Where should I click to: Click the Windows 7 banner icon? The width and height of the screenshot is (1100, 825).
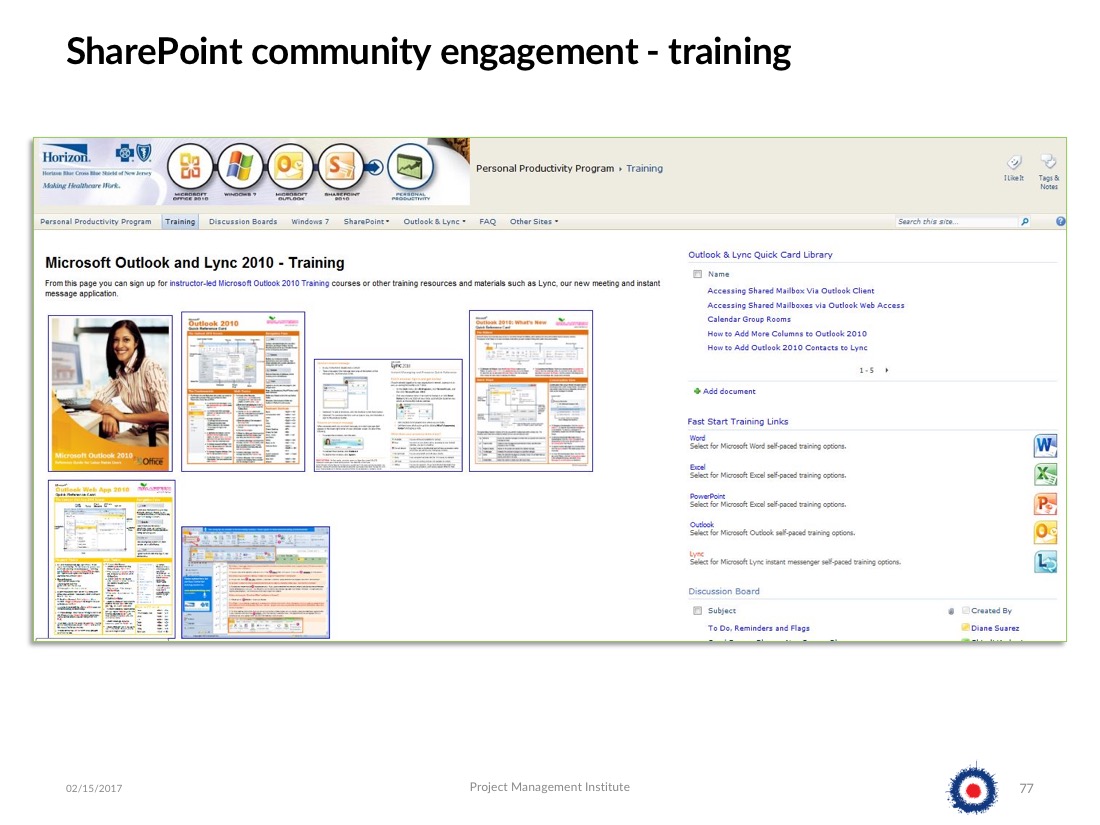(240, 167)
